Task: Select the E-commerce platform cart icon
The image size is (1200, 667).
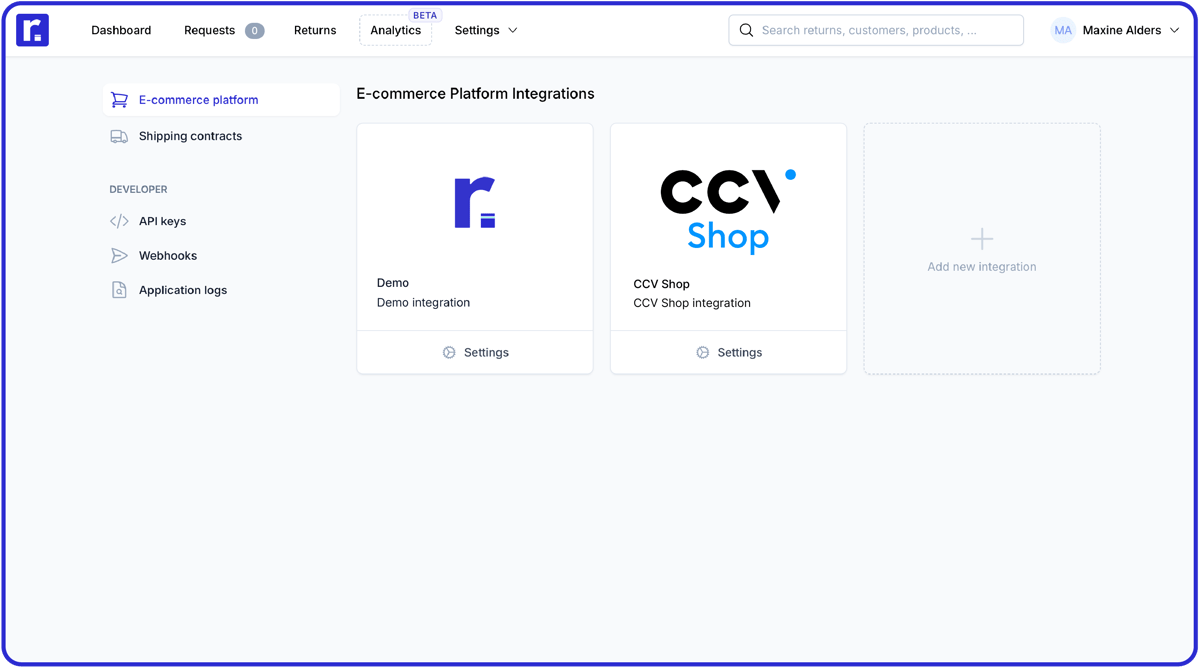Action: [x=119, y=100]
